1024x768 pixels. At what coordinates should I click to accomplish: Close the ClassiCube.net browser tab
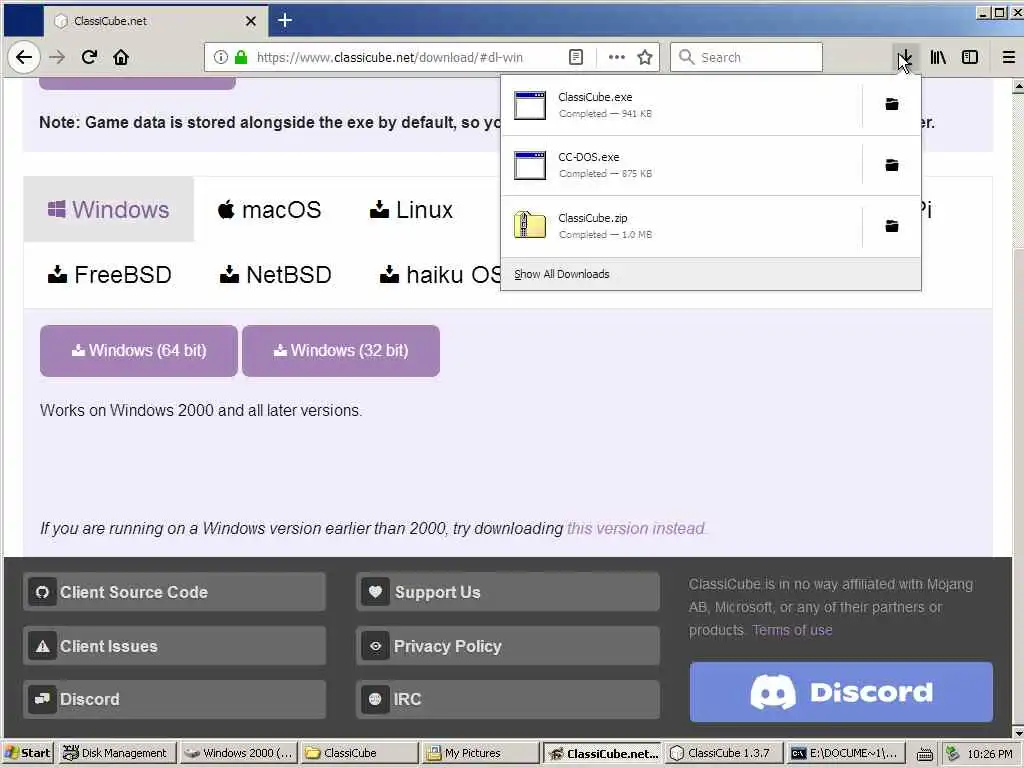point(251,21)
